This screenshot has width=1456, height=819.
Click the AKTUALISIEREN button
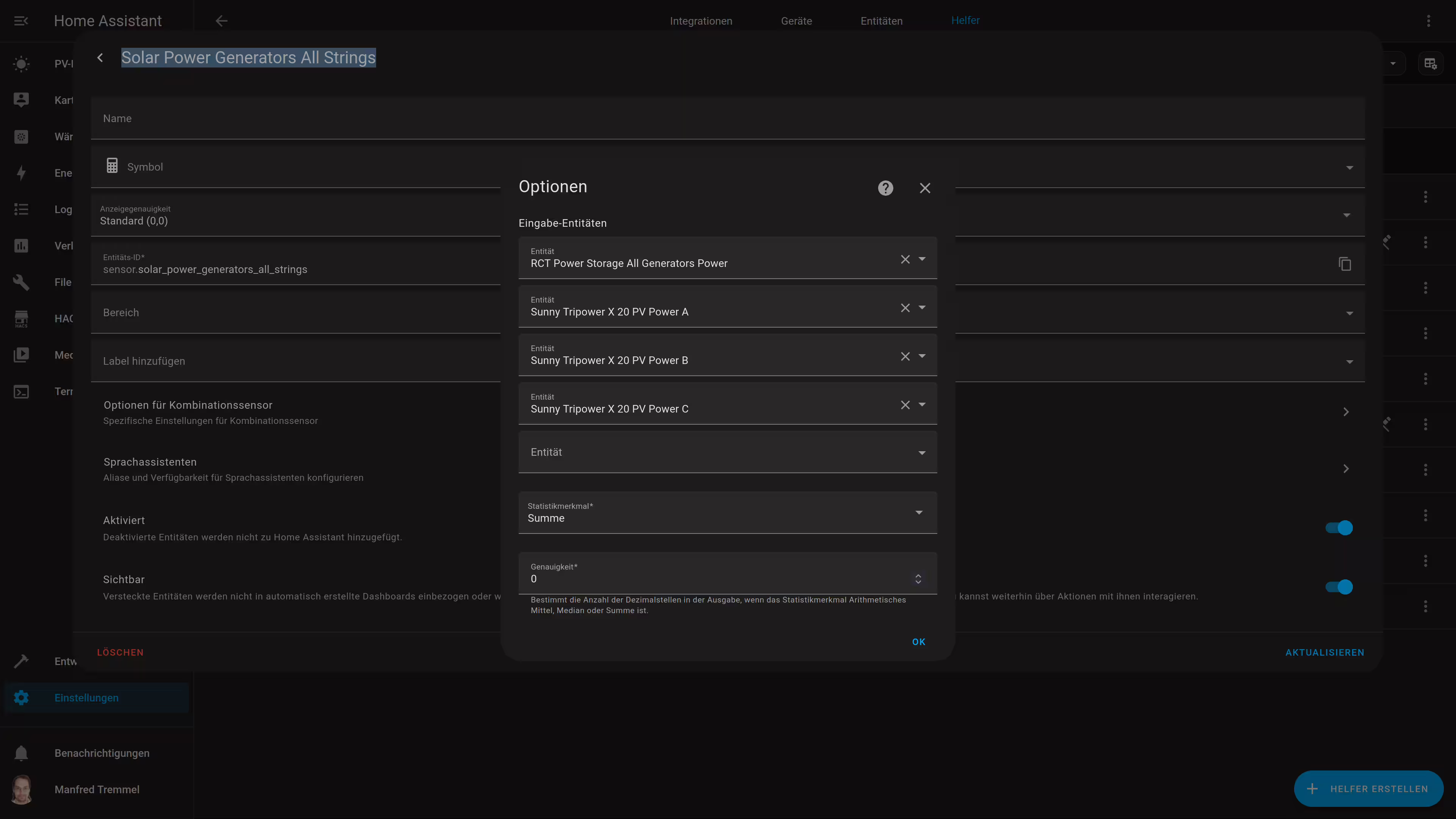coord(1324,652)
